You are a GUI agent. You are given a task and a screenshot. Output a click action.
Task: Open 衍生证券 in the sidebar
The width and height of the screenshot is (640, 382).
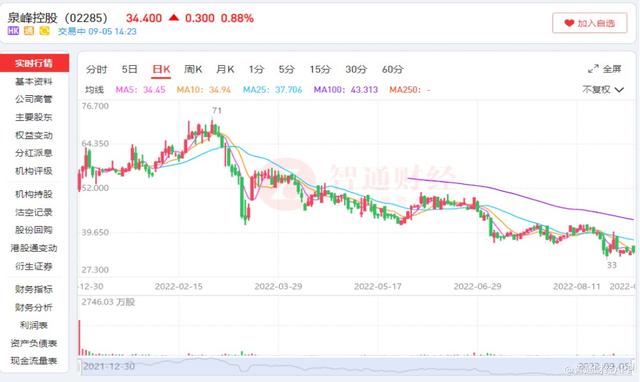[x=34, y=267]
